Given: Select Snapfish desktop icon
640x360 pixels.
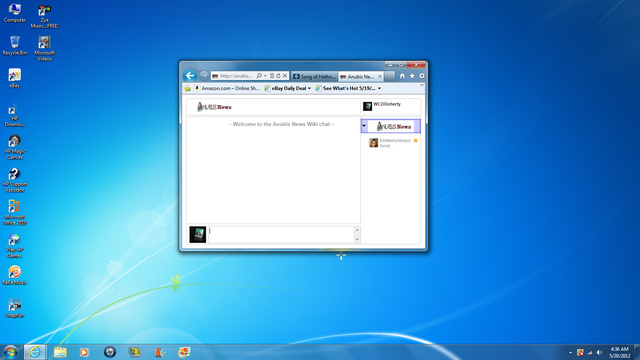Looking at the screenshot, I should coord(15,308).
